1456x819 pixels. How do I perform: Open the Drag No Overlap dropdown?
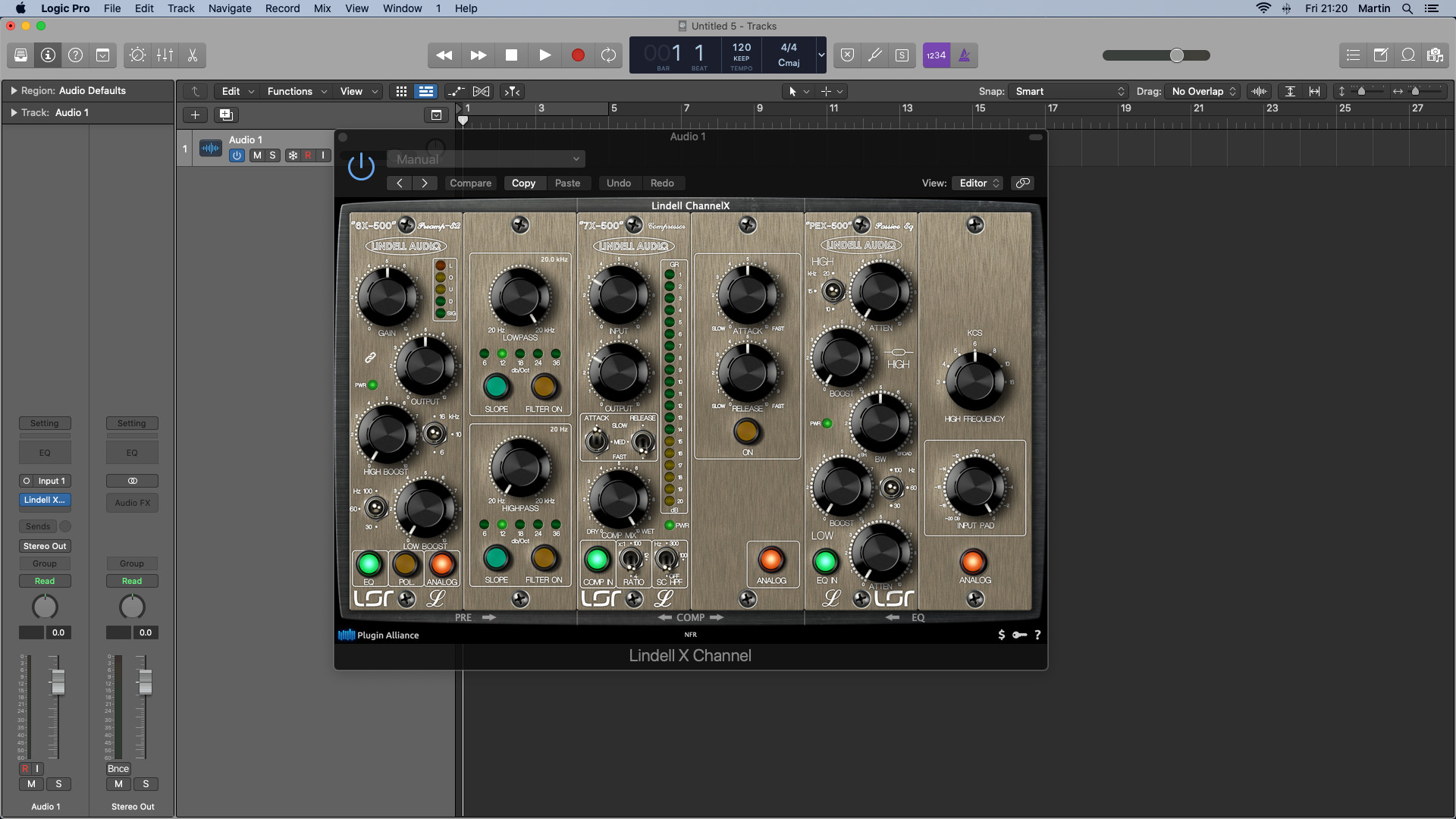coord(1203,92)
